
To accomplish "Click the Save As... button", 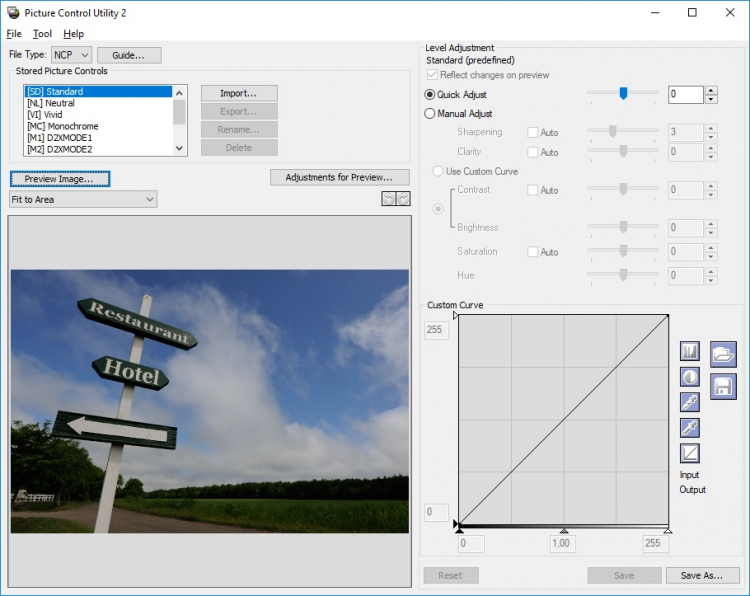I will (x=703, y=575).
